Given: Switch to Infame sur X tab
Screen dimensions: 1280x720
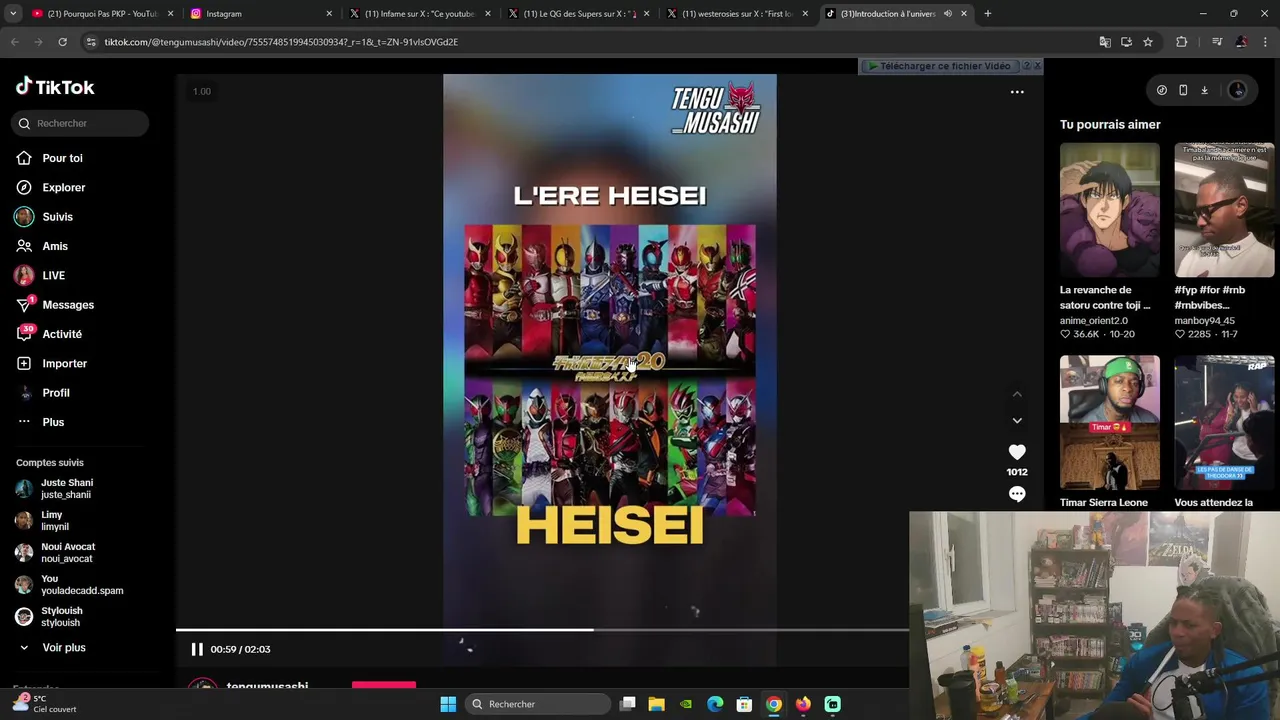Looking at the screenshot, I should (x=418, y=14).
